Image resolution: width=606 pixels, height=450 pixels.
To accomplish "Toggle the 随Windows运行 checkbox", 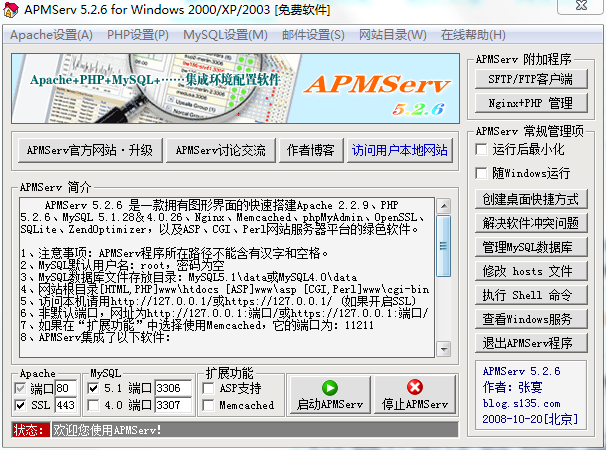I will click(x=483, y=173).
